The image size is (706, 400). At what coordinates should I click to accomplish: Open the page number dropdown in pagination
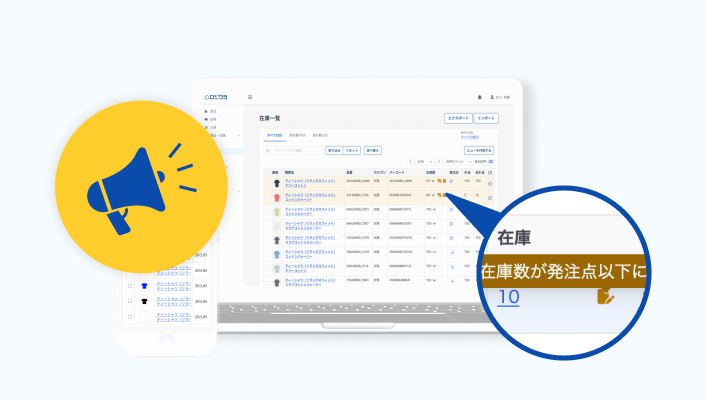click(x=423, y=161)
